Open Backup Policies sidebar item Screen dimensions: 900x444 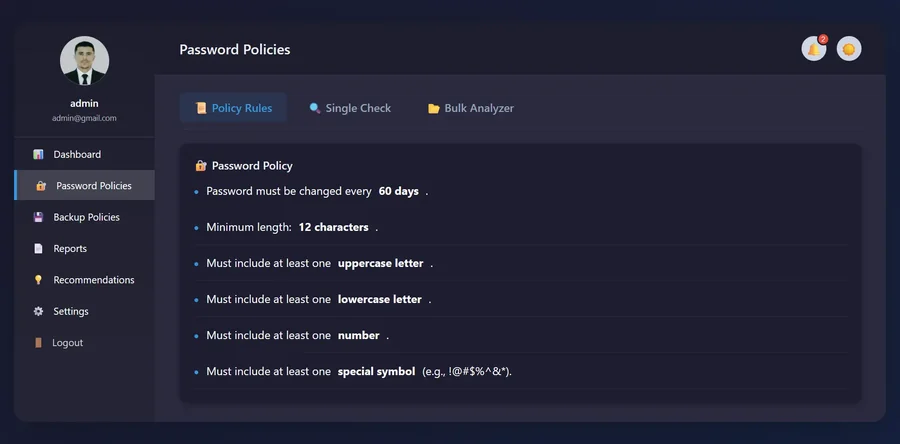coord(84,217)
